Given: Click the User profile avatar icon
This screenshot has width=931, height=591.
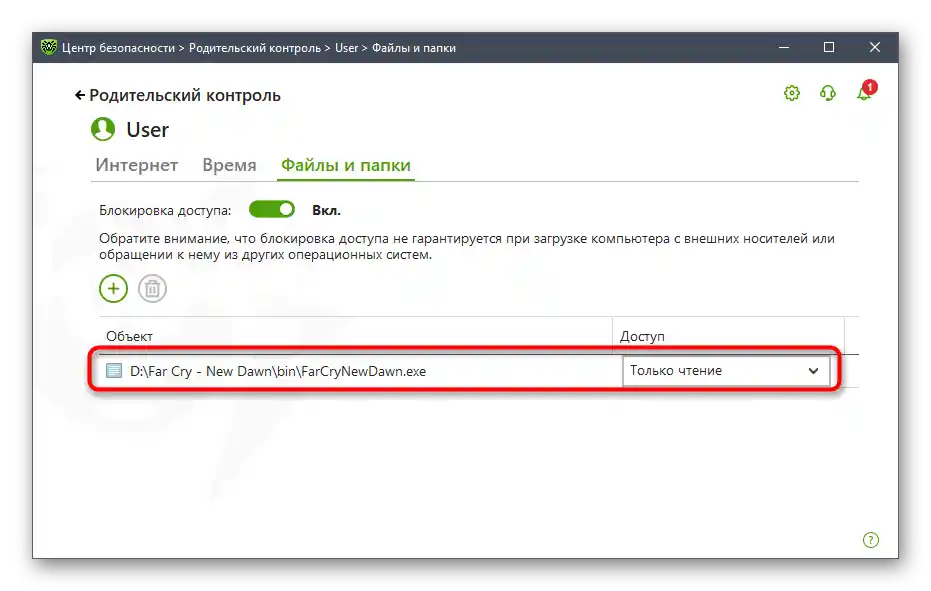Looking at the screenshot, I should coord(103,129).
